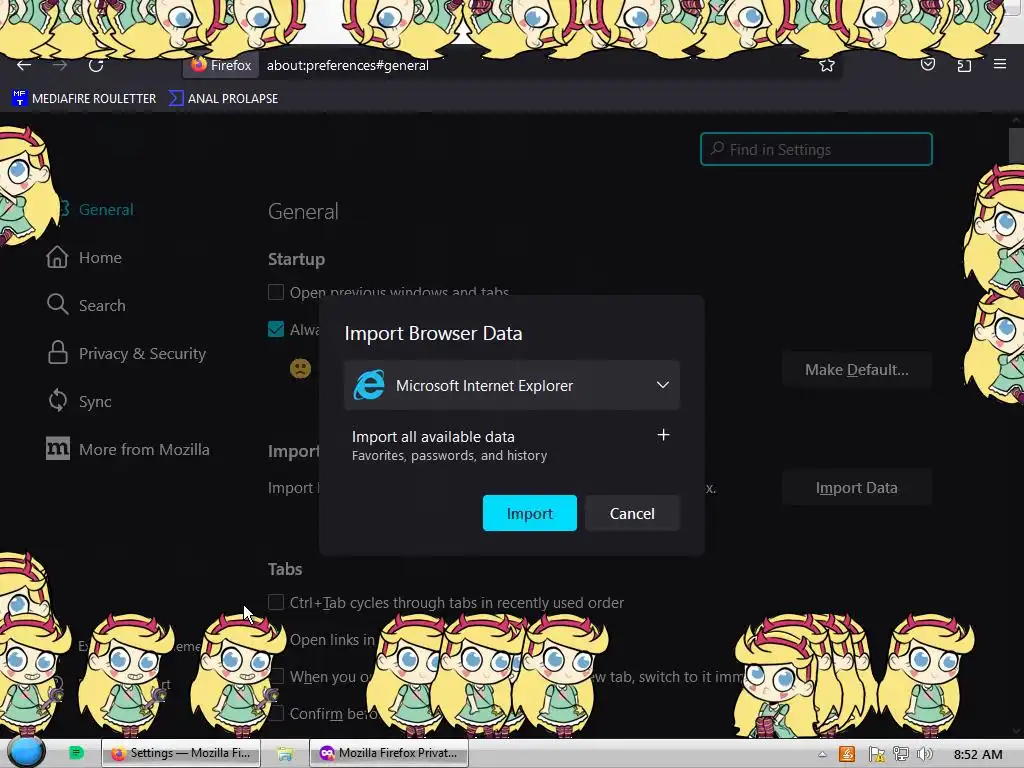
Task: Open the Pocket save icon
Action: (928, 64)
